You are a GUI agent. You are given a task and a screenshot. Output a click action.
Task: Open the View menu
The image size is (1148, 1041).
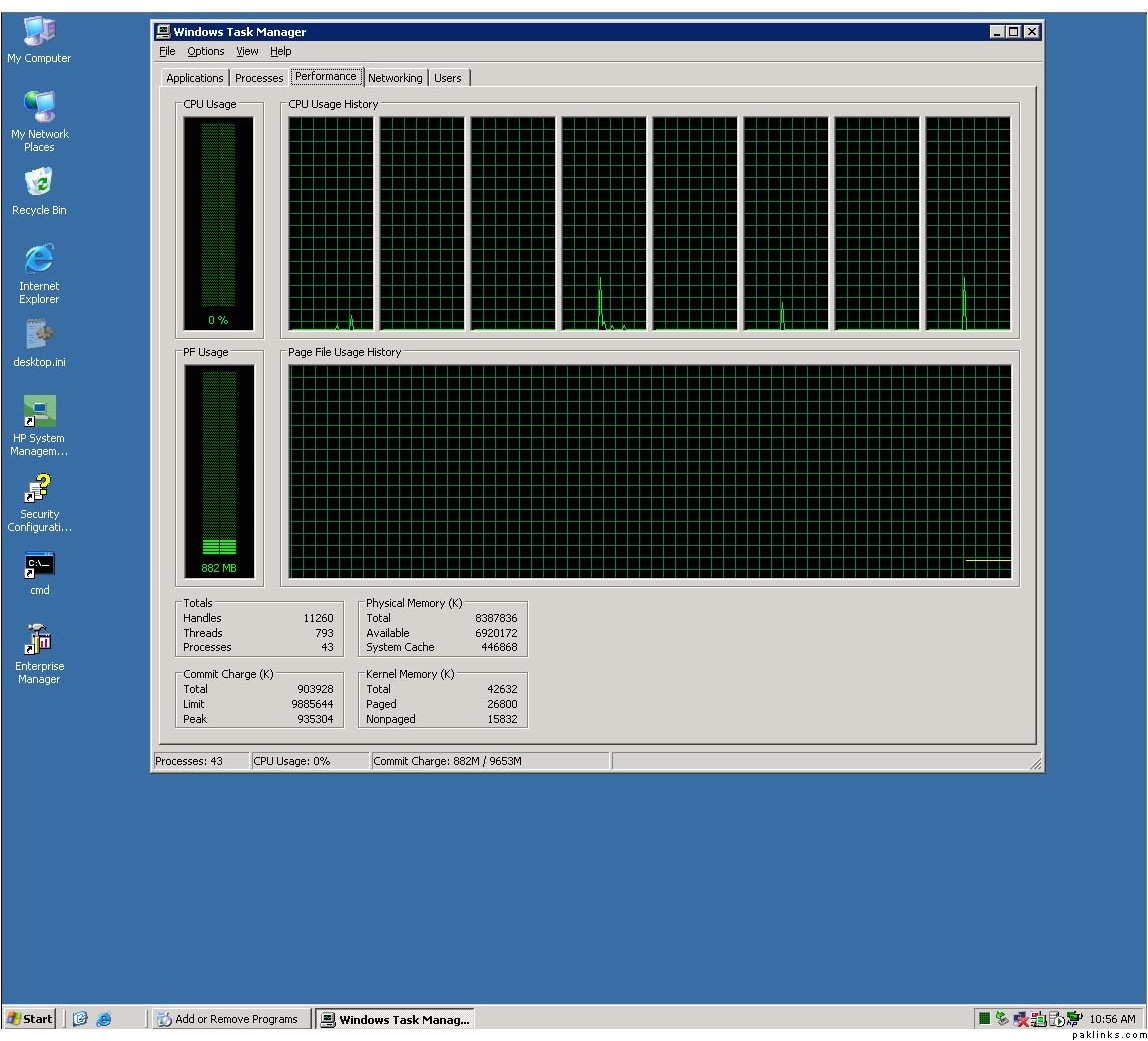point(247,51)
